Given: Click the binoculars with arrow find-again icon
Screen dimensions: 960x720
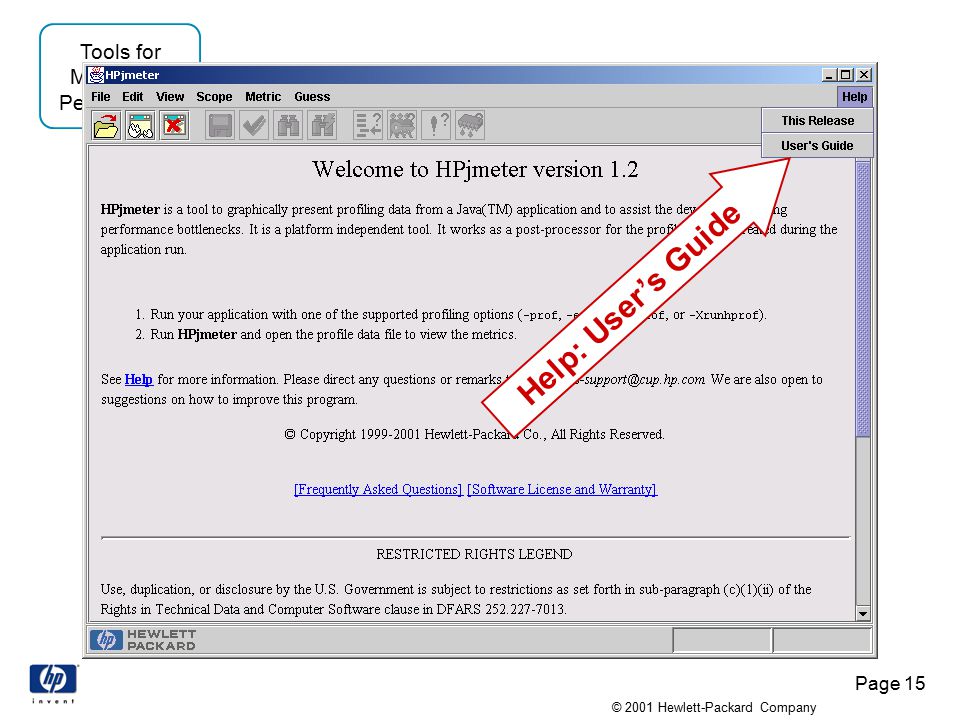Looking at the screenshot, I should point(322,126).
